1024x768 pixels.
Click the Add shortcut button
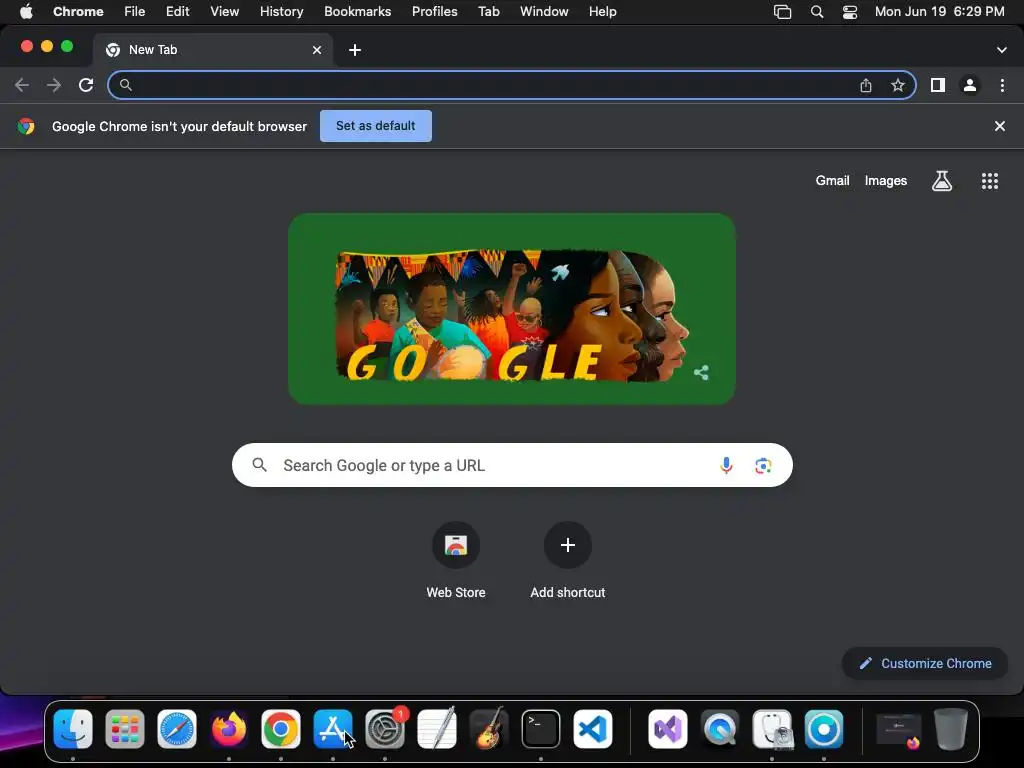568,560
